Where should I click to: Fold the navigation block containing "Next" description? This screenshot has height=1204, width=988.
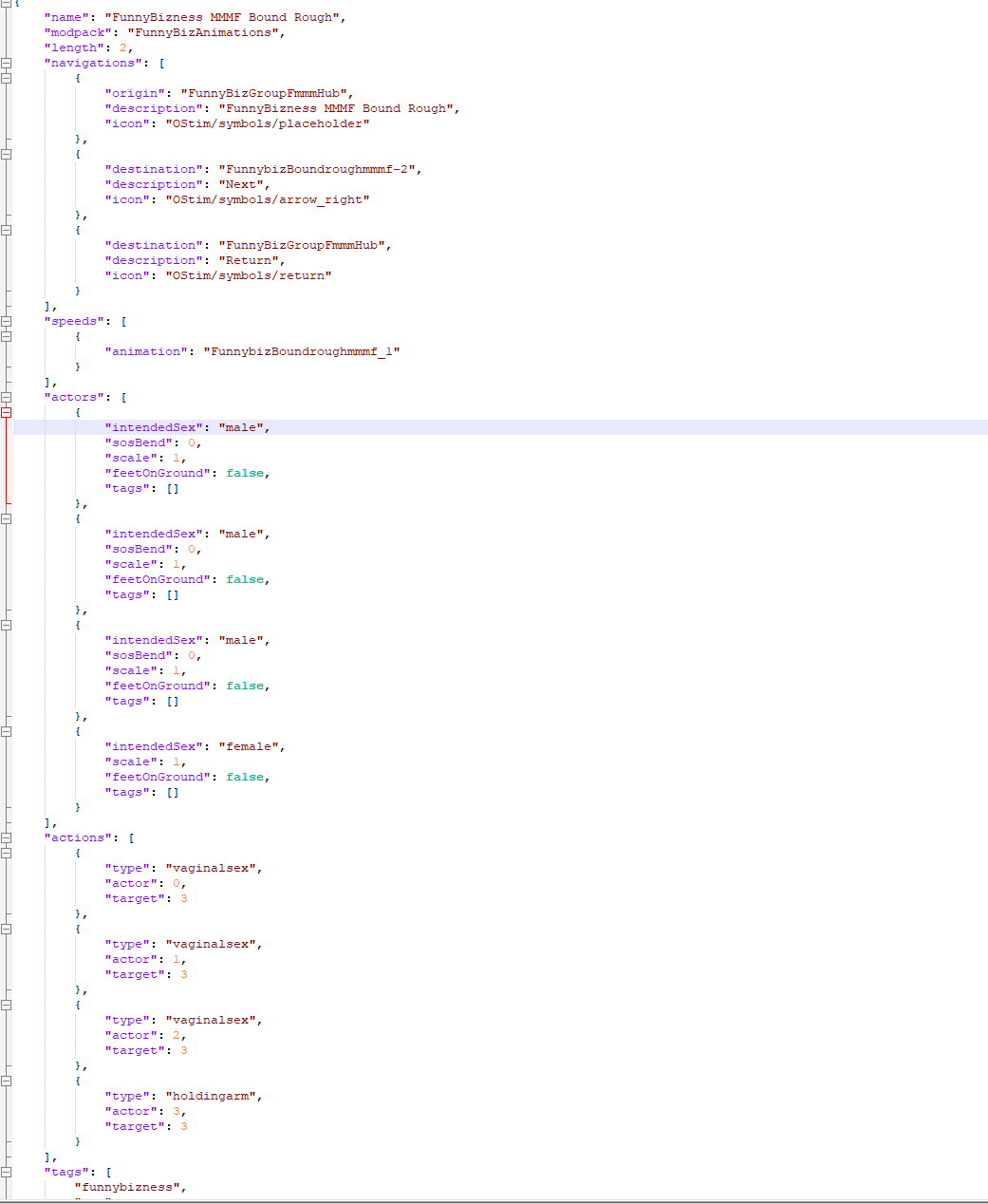(x=6, y=154)
